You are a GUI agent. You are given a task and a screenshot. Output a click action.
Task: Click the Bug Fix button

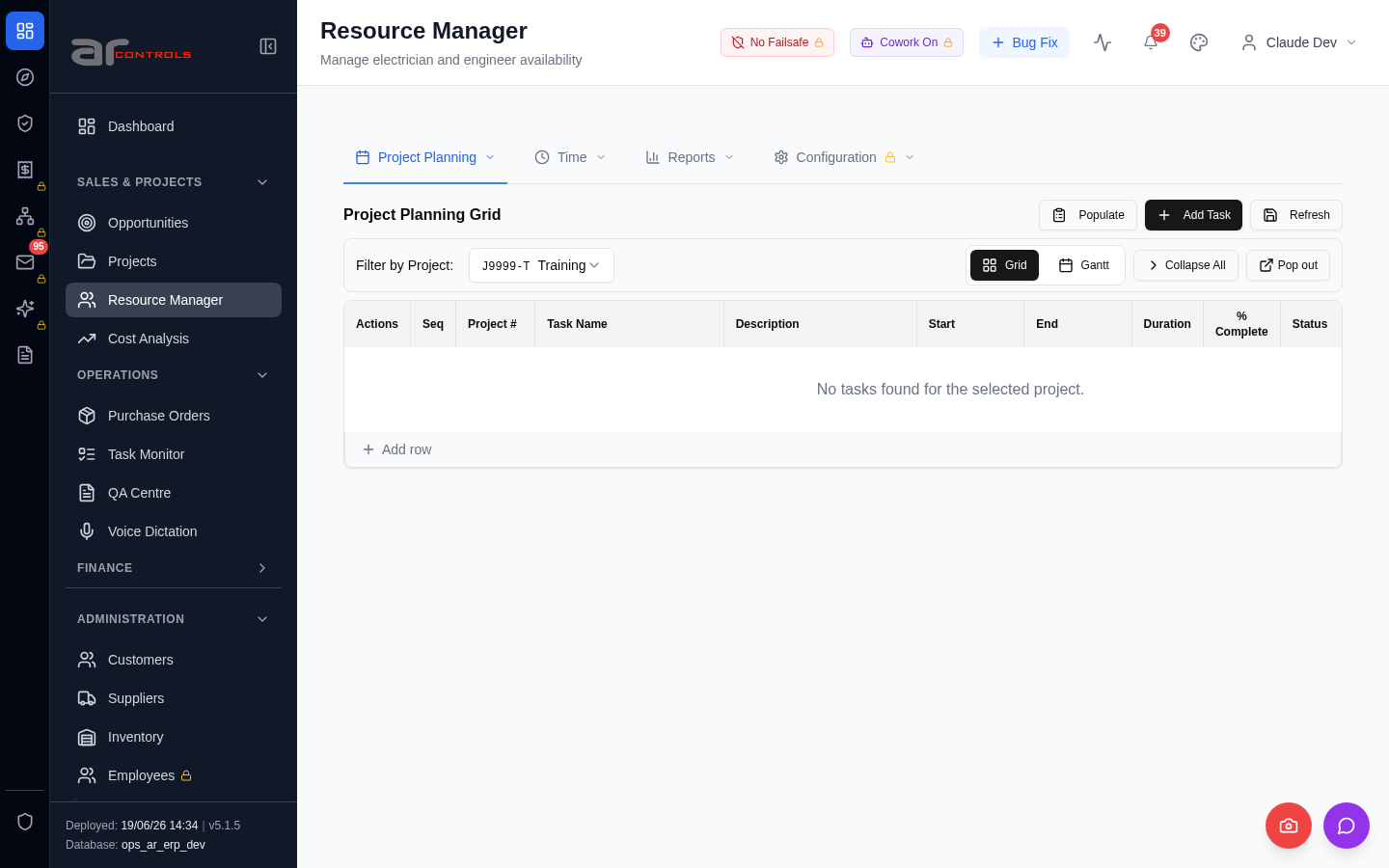(1024, 42)
